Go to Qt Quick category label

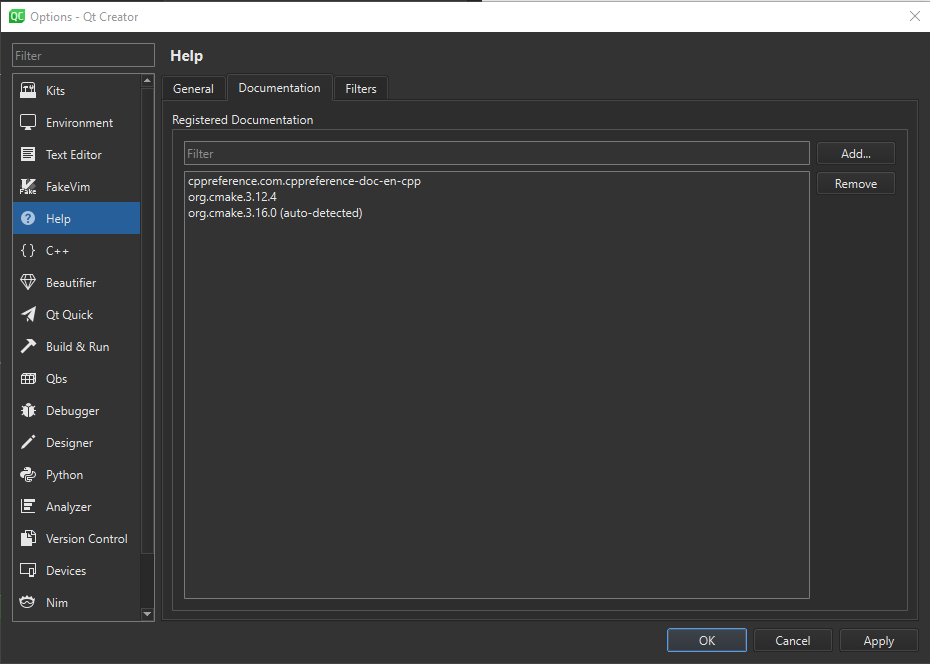[69, 314]
